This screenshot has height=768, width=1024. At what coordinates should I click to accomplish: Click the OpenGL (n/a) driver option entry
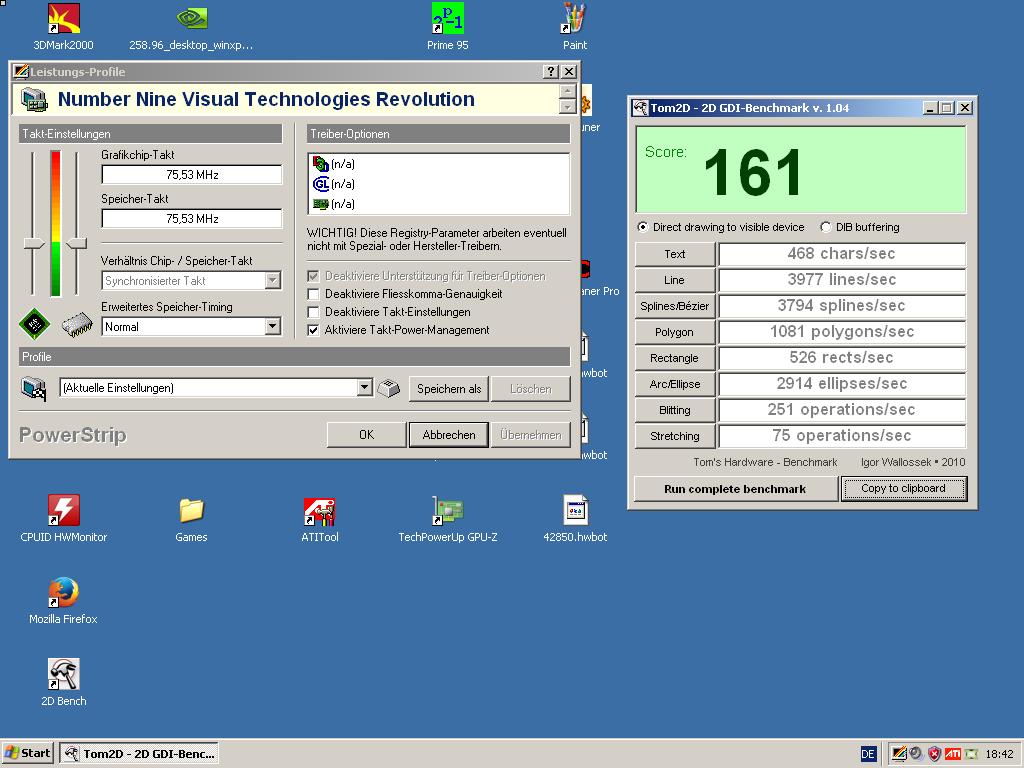[334, 184]
